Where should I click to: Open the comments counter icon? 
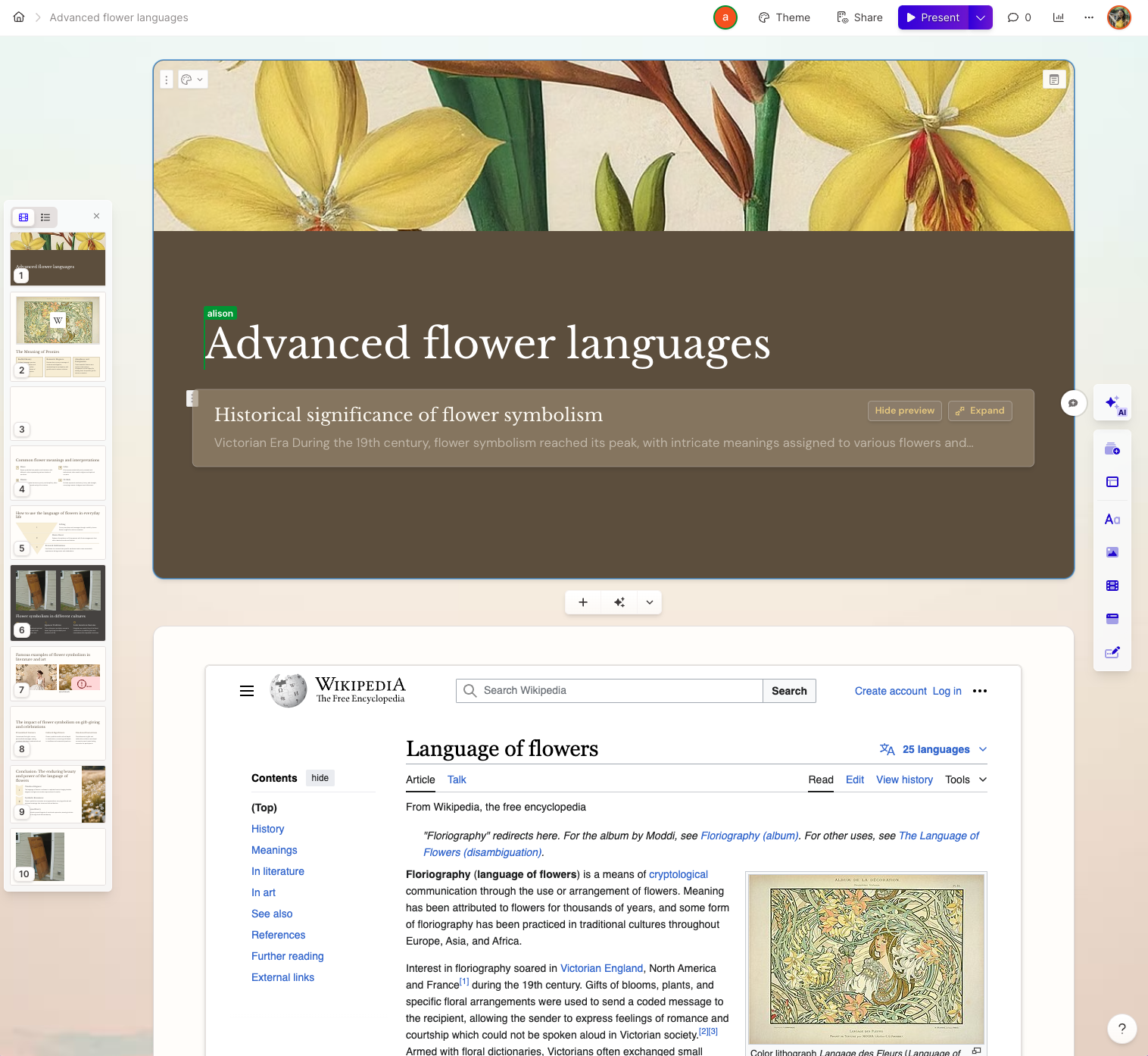pyautogui.click(x=1019, y=17)
